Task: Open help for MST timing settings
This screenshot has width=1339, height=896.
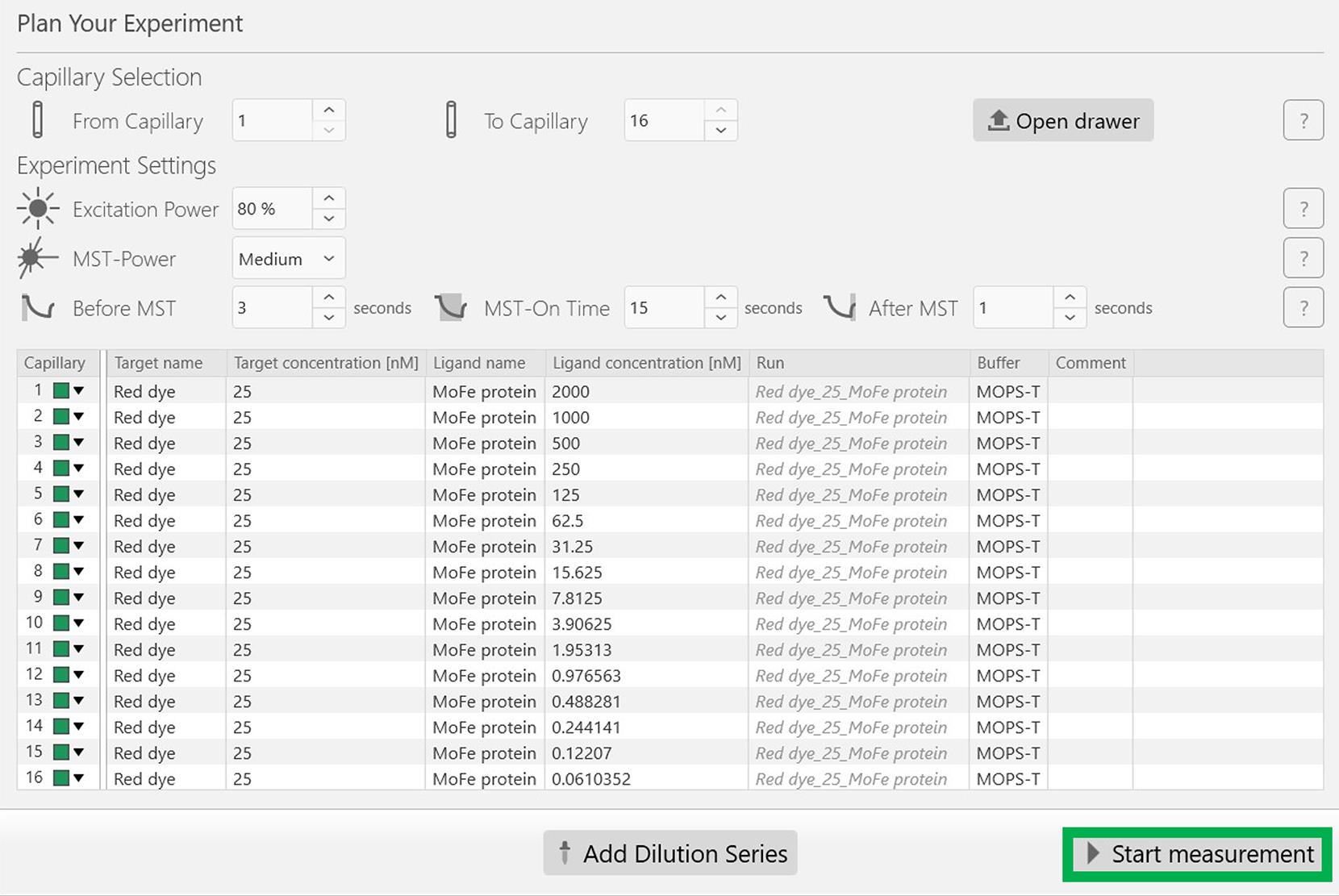Action: pyautogui.click(x=1304, y=307)
